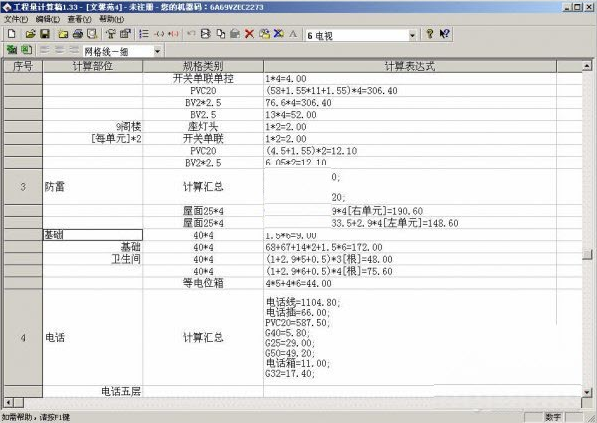Click the What's This arrow help icon
This screenshot has width=597, height=423.
point(444,34)
